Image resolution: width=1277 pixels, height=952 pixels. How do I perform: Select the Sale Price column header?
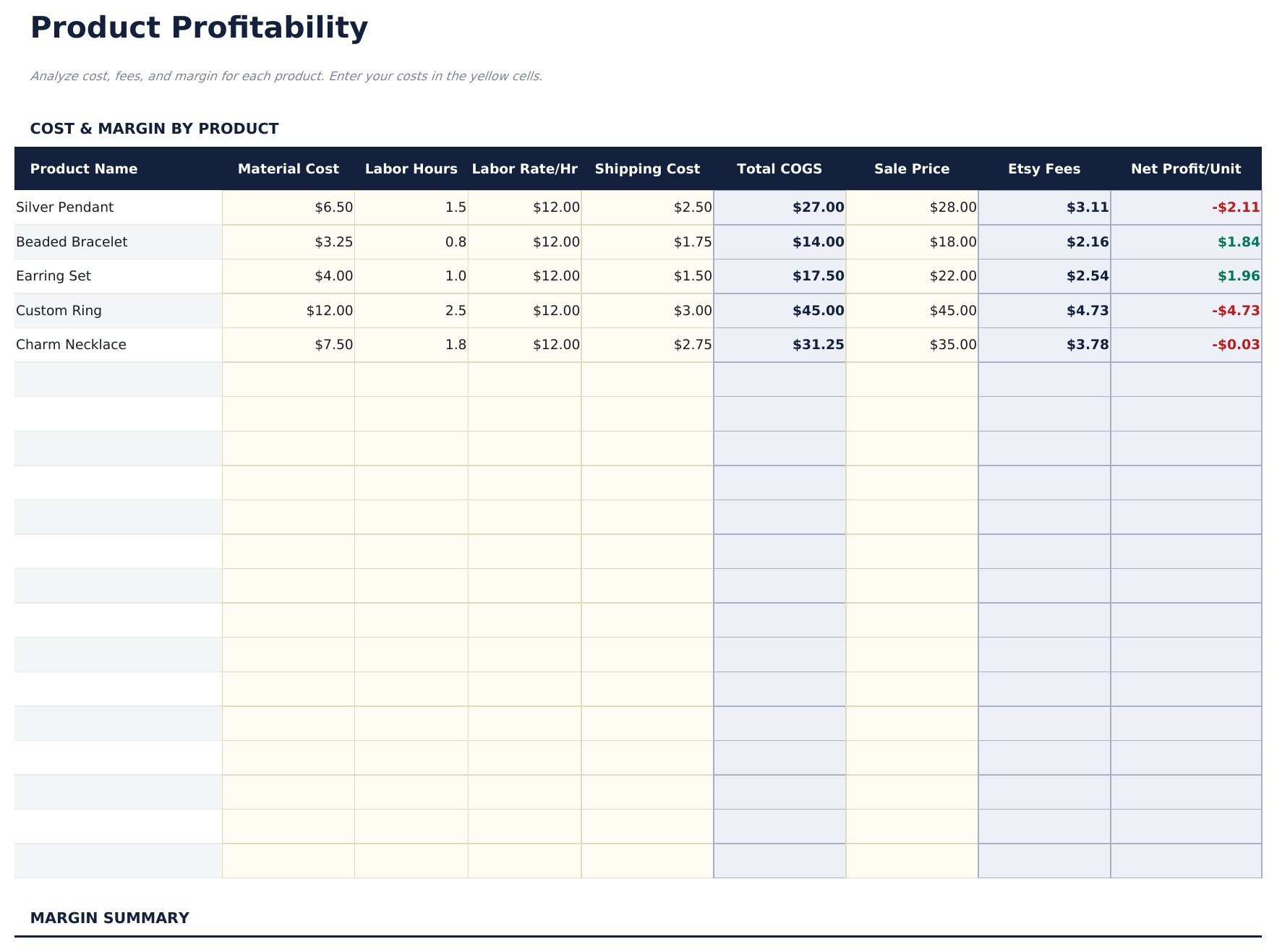tap(913, 168)
